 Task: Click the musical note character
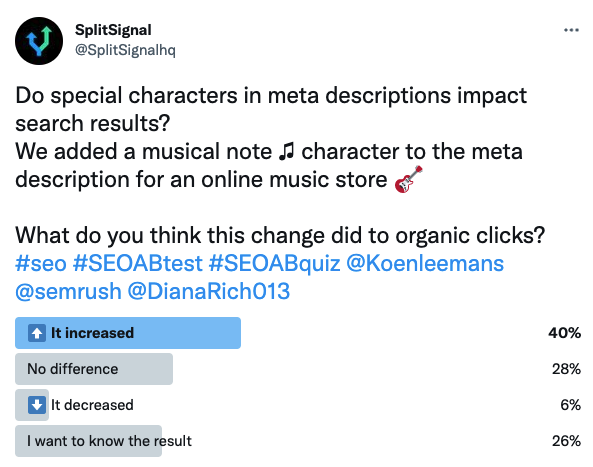click(x=286, y=152)
